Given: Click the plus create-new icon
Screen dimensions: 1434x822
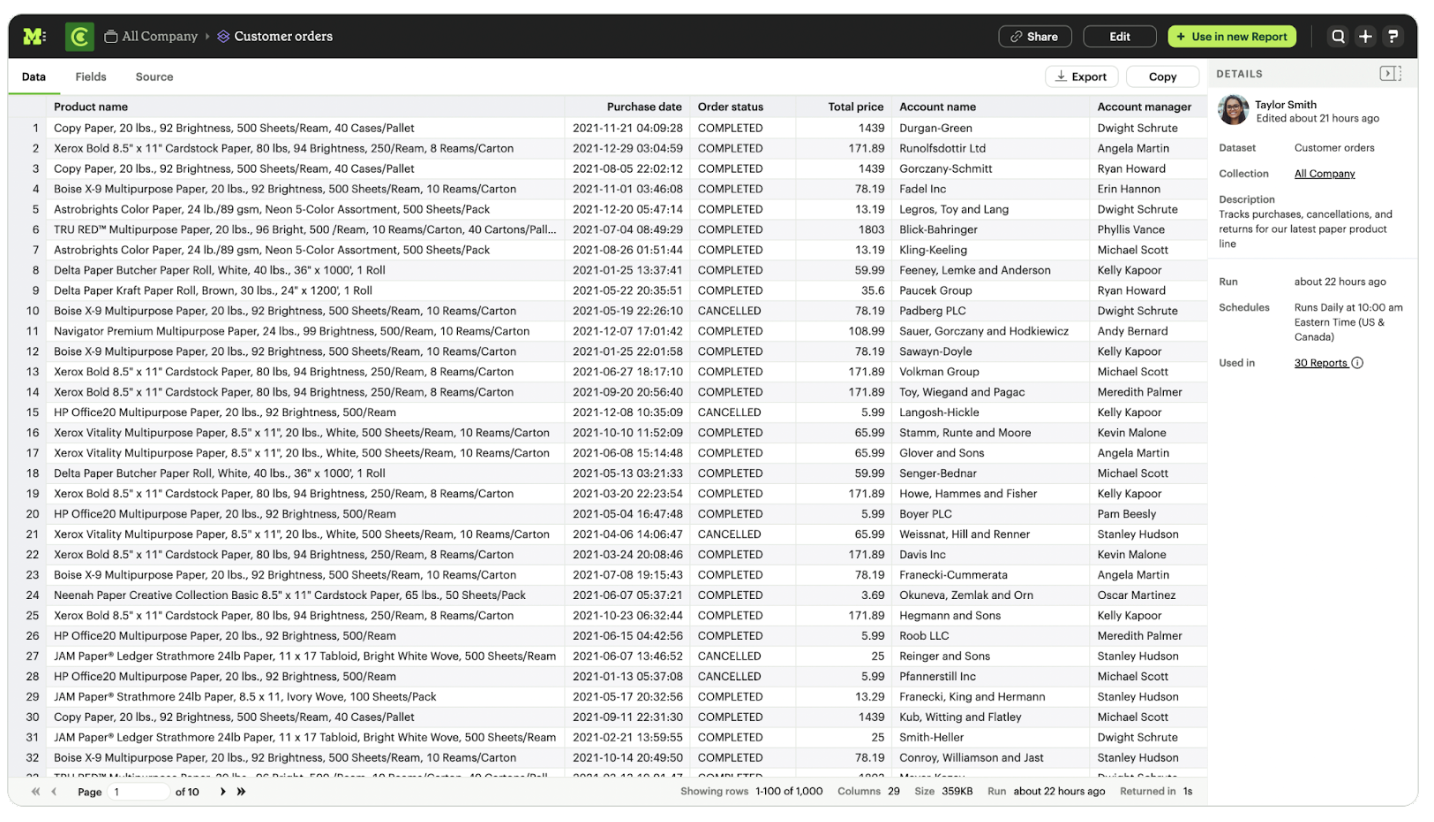Looking at the screenshot, I should point(1365,37).
